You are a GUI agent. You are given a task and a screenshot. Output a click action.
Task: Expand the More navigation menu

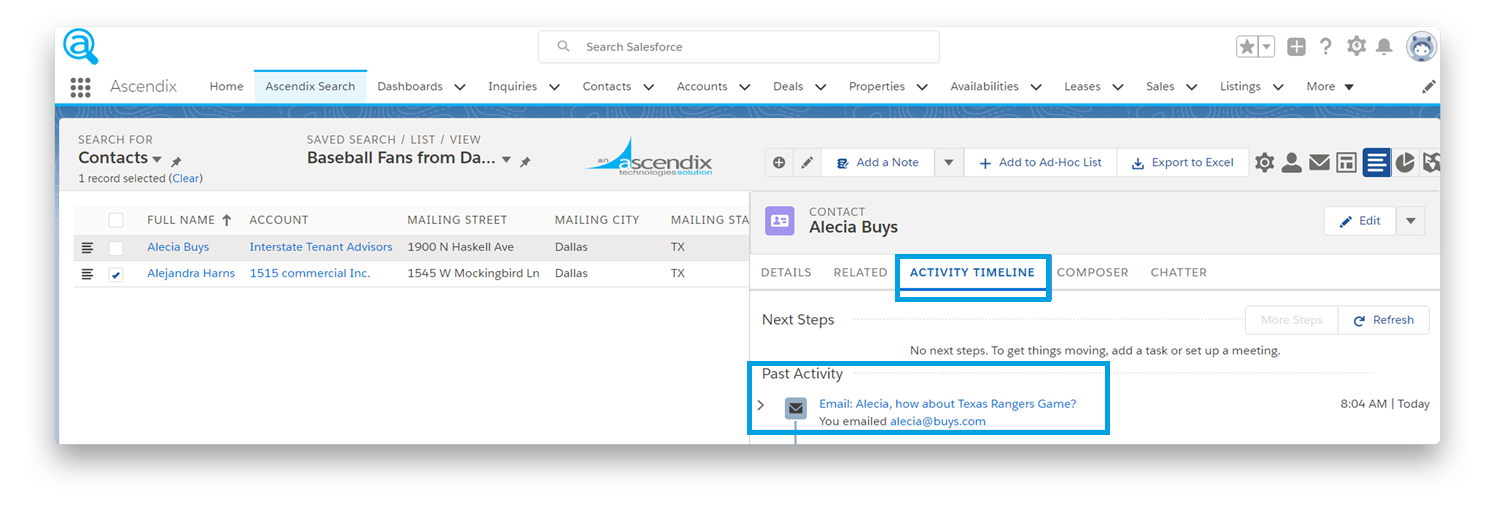[x=1330, y=87]
